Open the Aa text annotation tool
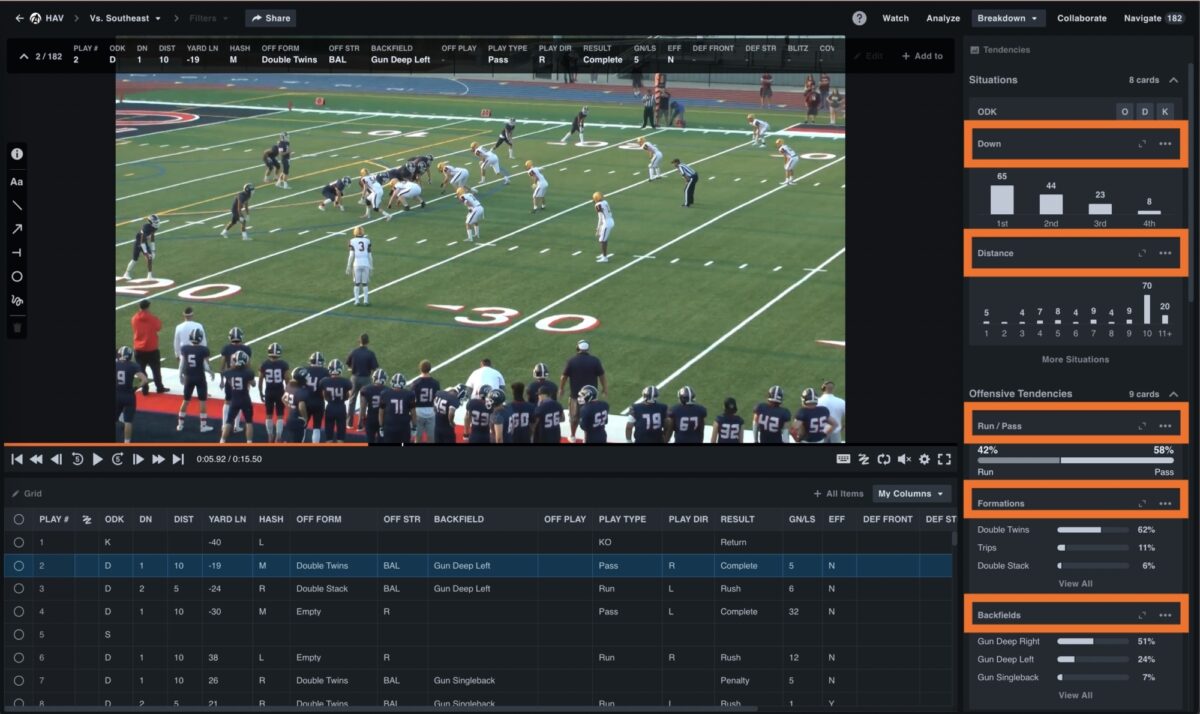 pyautogui.click(x=17, y=181)
